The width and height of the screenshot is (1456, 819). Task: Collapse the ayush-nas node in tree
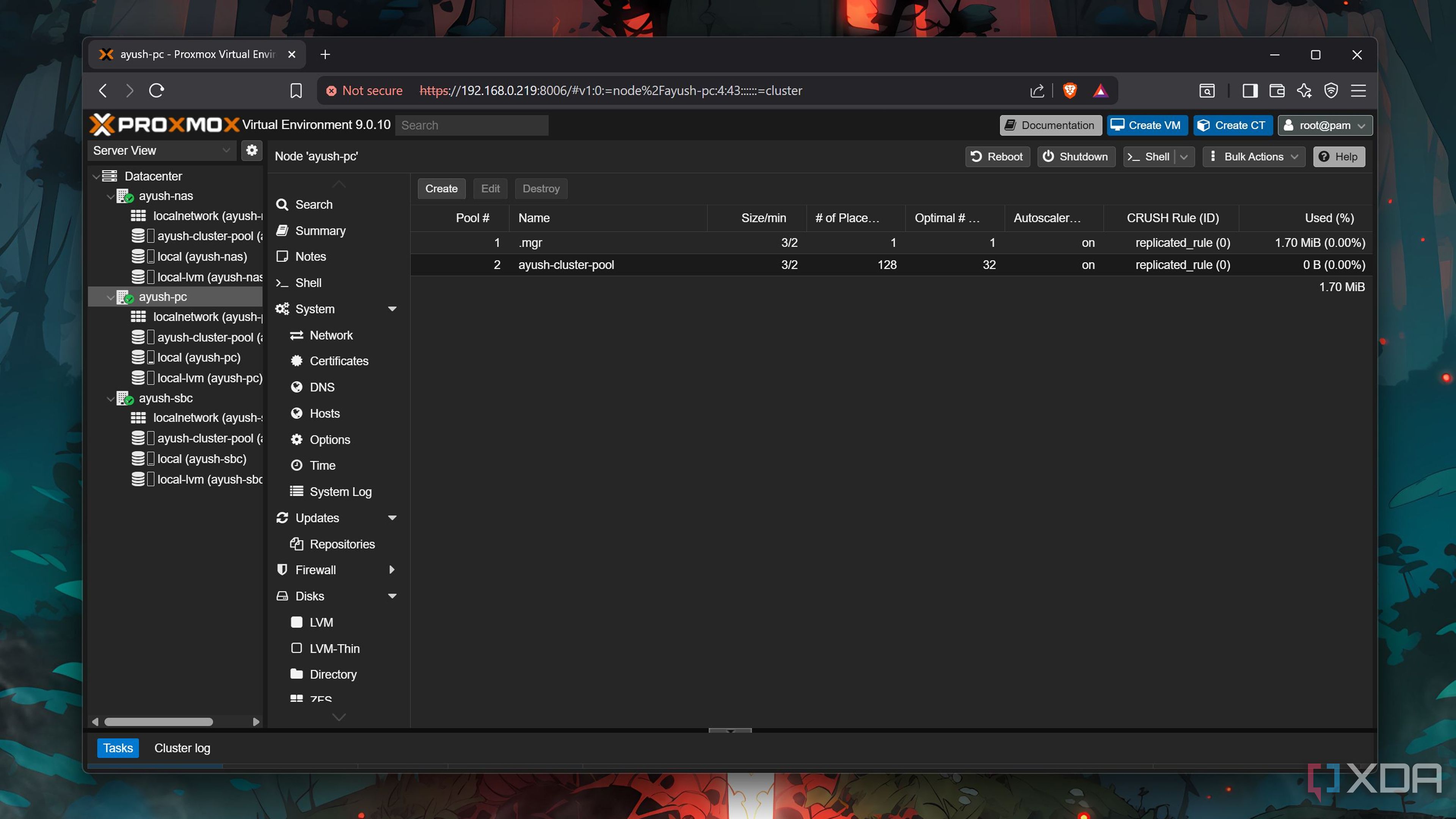111,197
